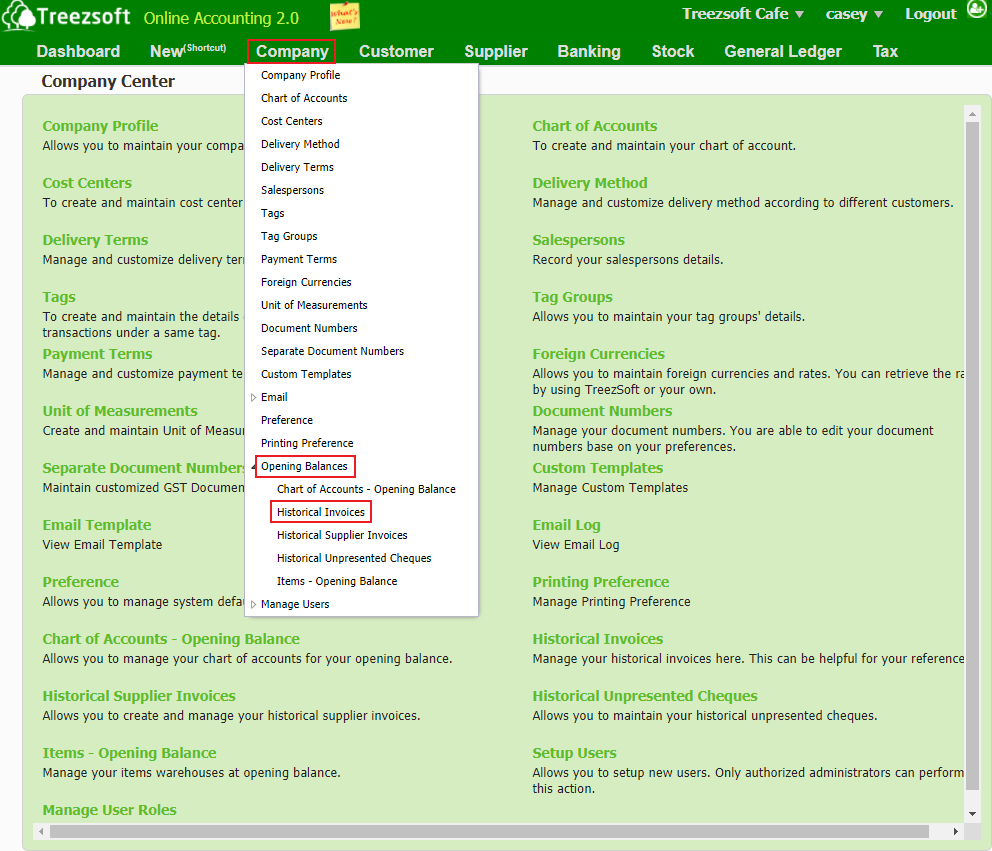Viewport: 992px width, 851px height.
Task: Select Salespersons menu entry
Action: 292,190
